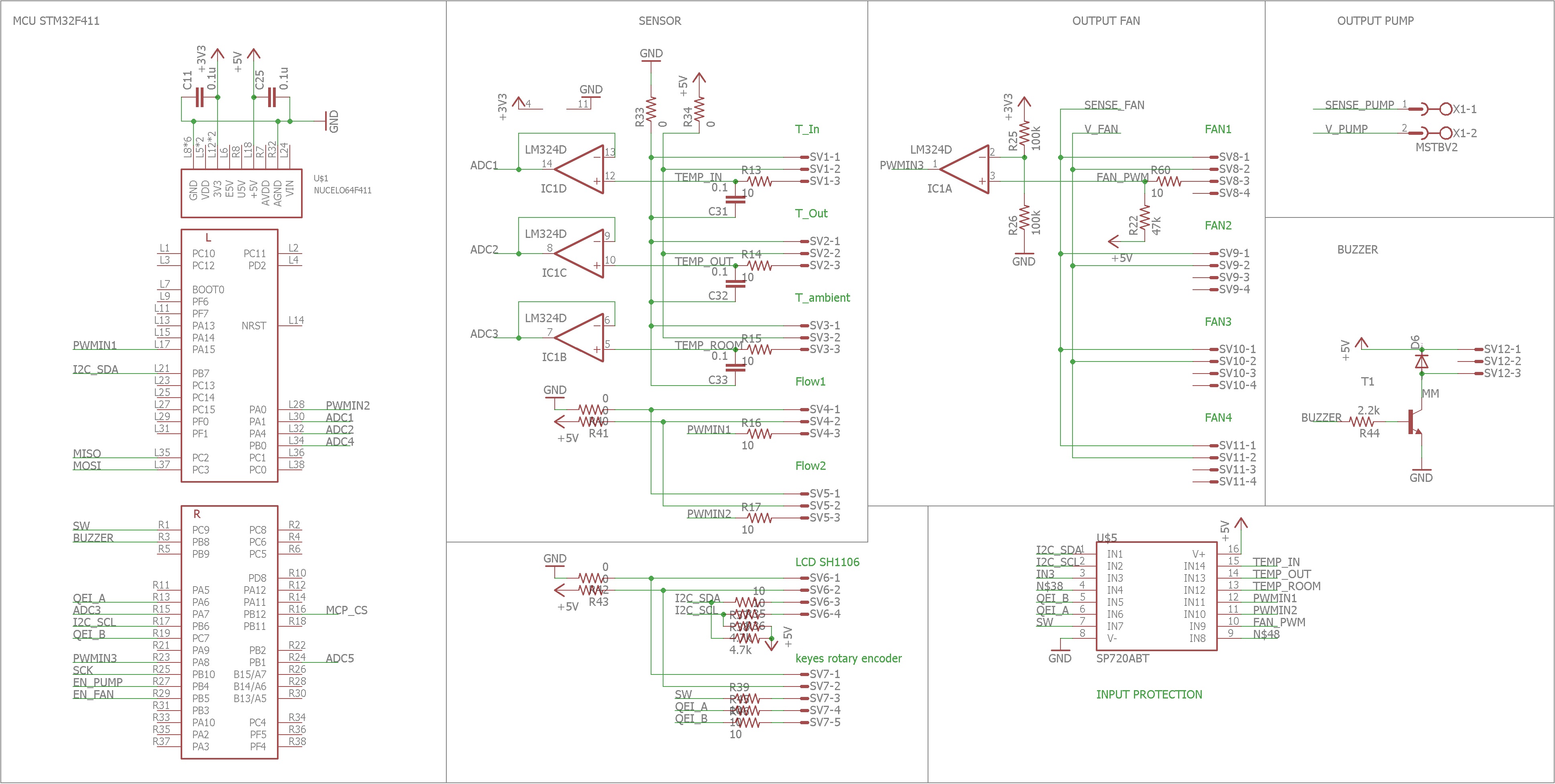Select the SP720ABT chip body
1555x784 pixels.
click(1156, 596)
